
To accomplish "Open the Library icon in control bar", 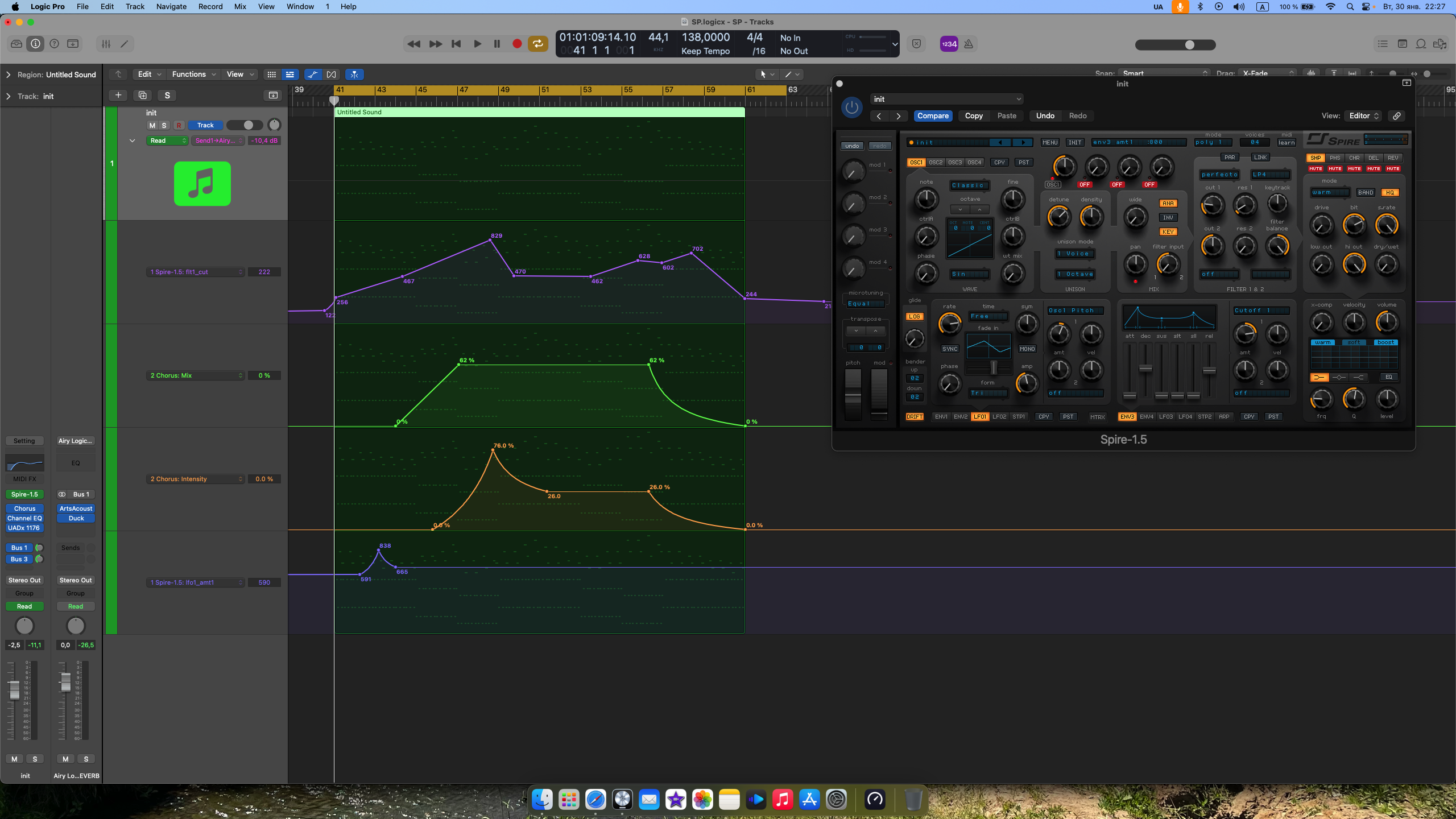I will point(16,44).
